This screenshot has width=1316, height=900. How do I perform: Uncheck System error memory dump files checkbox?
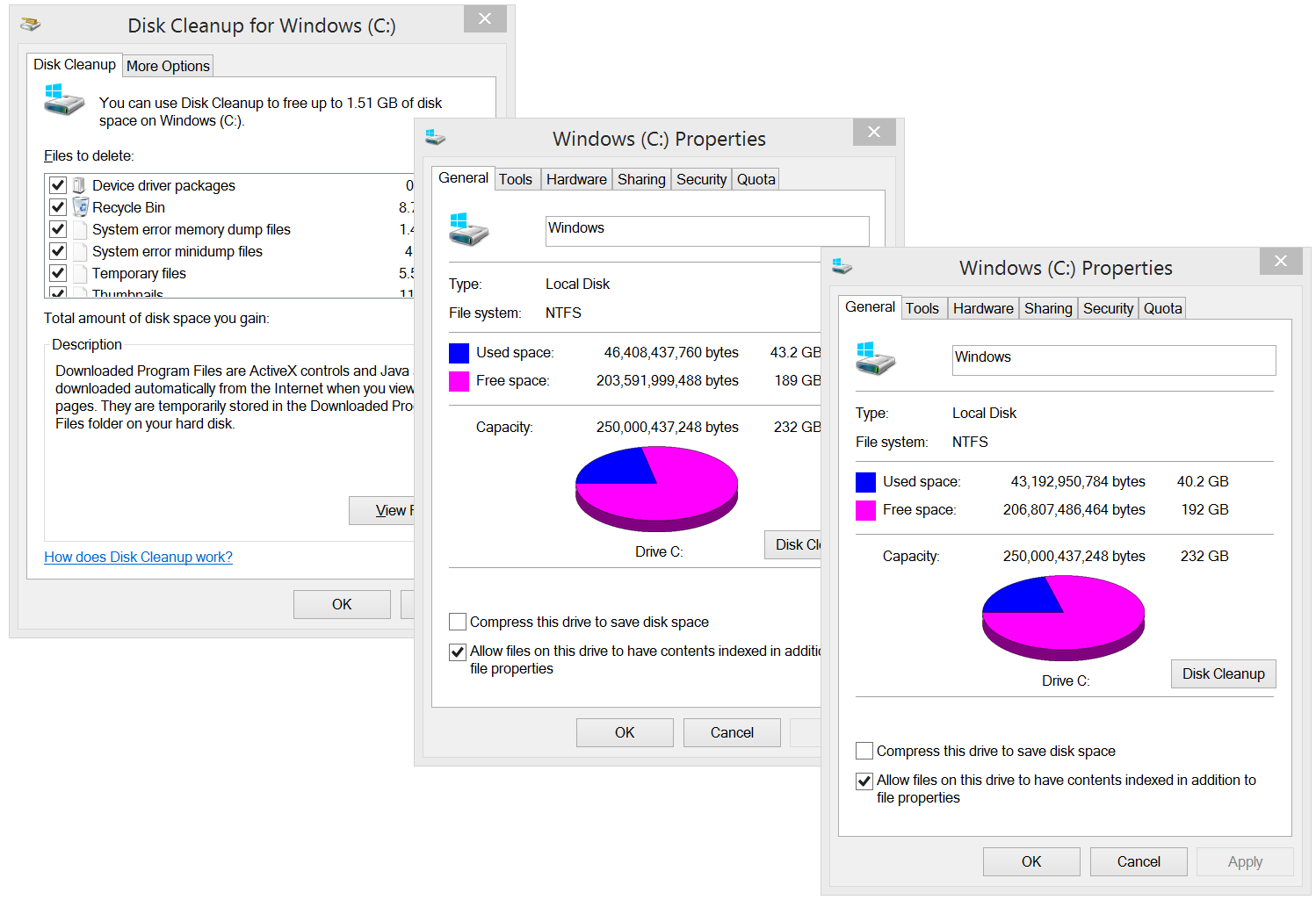[x=58, y=229]
